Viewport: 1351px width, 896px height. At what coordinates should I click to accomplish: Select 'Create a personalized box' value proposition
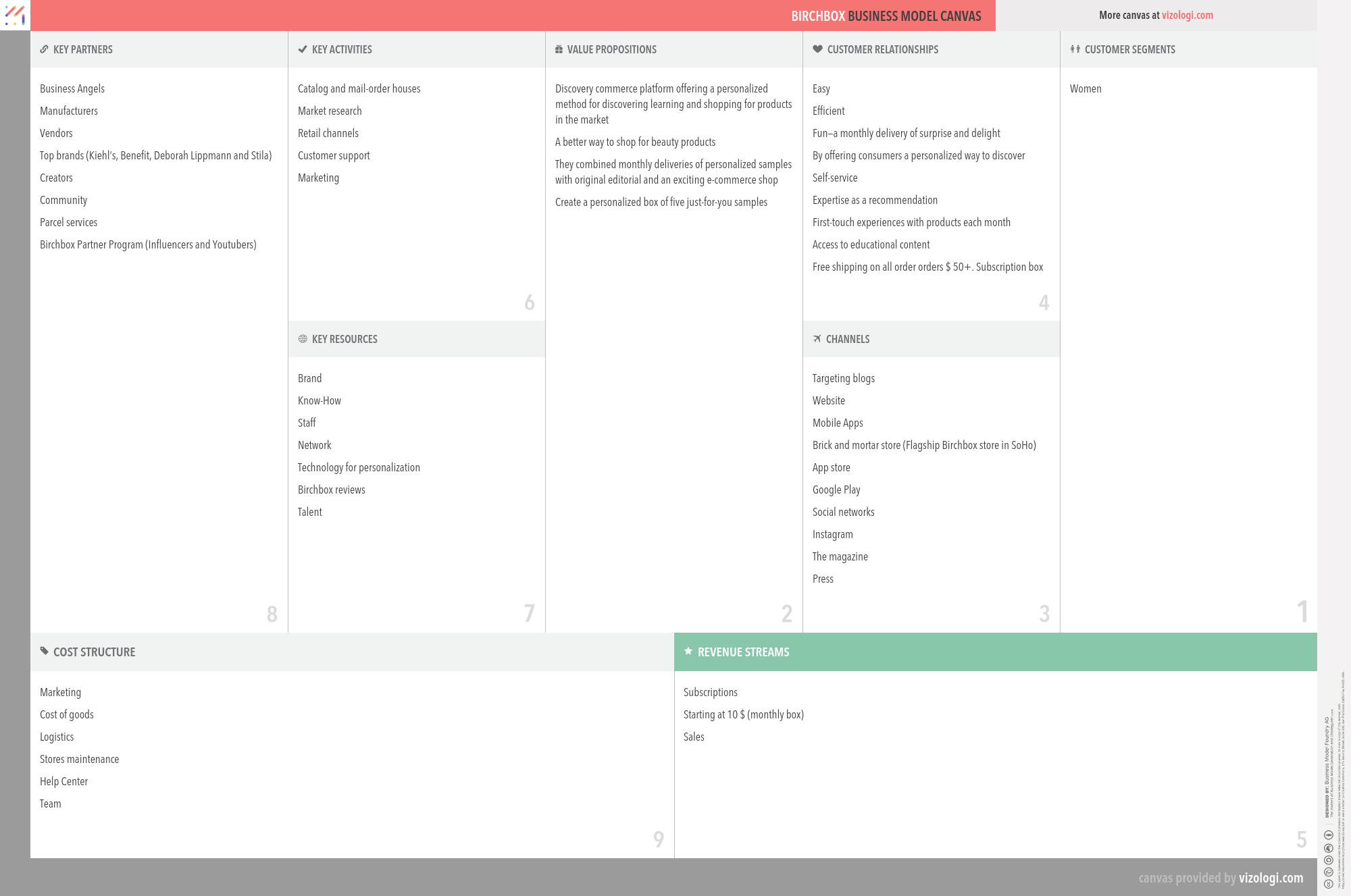661,202
